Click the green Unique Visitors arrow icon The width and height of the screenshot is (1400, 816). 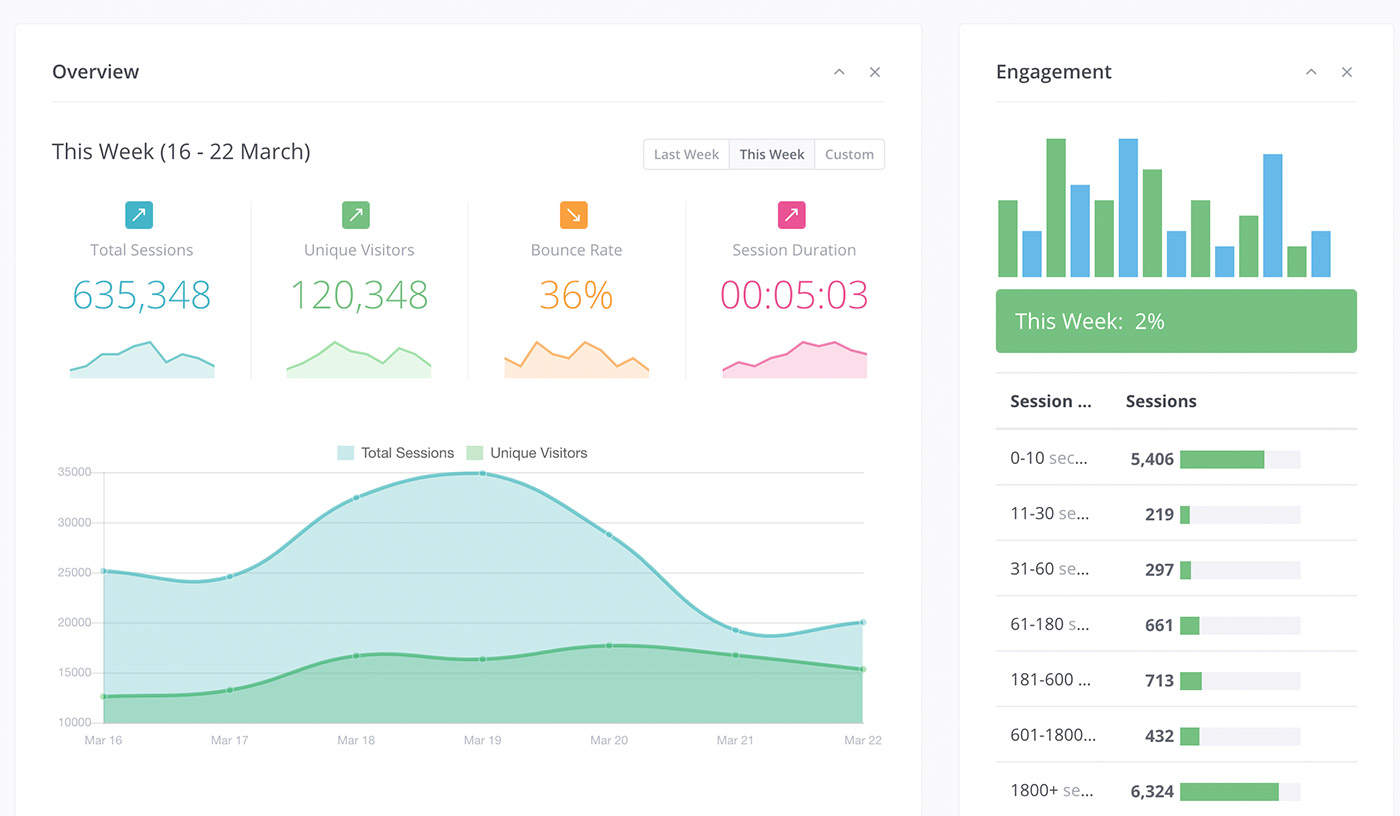pyautogui.click(x=356, y=215)
